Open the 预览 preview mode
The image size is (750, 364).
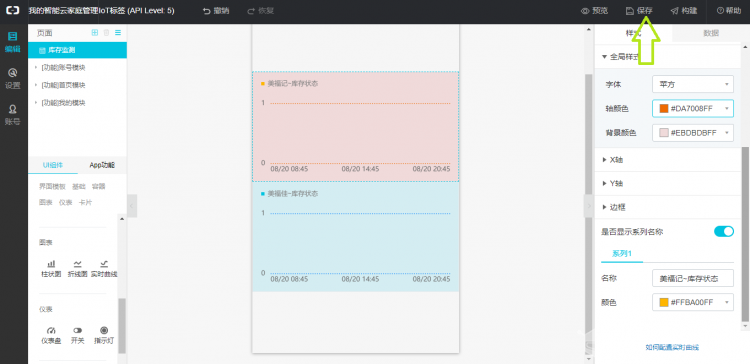coord(595,11)
